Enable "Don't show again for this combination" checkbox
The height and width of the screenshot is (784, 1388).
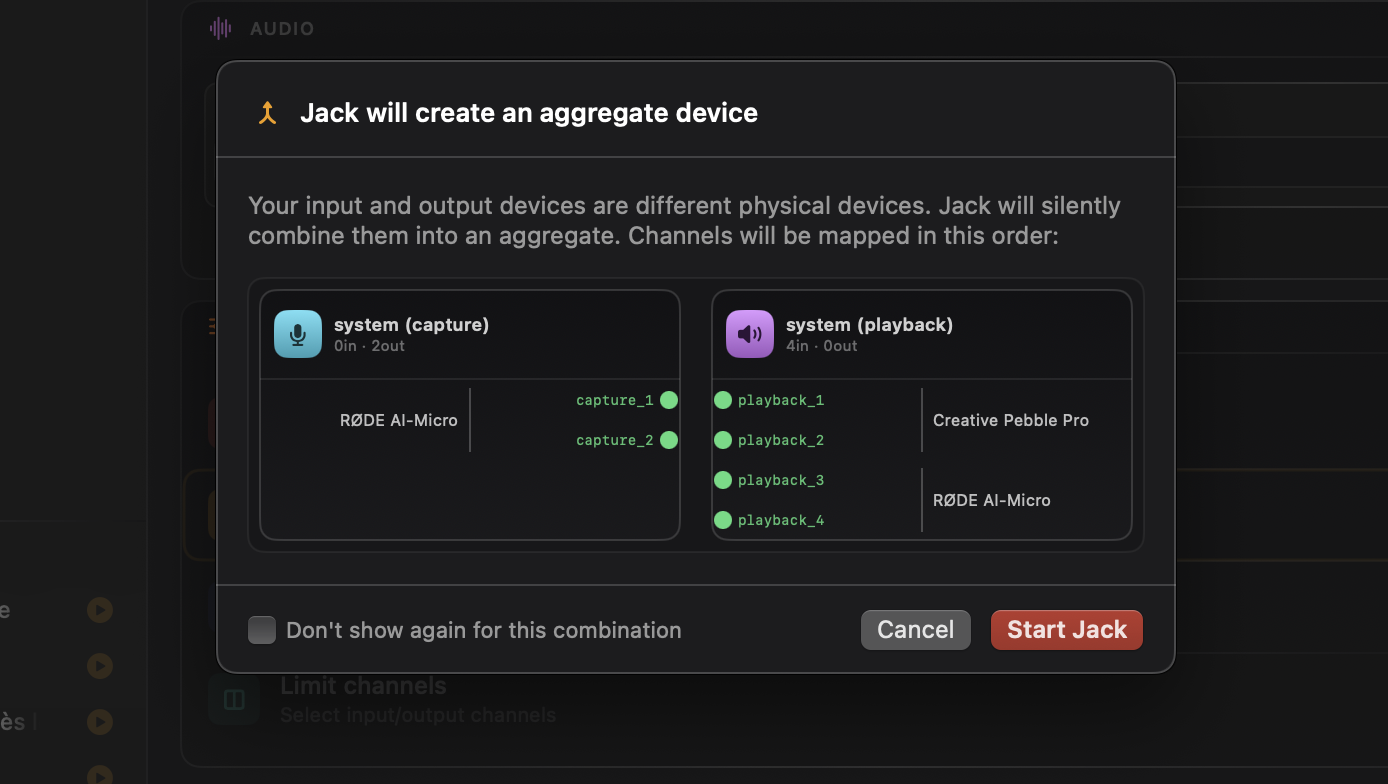point(262,630)
